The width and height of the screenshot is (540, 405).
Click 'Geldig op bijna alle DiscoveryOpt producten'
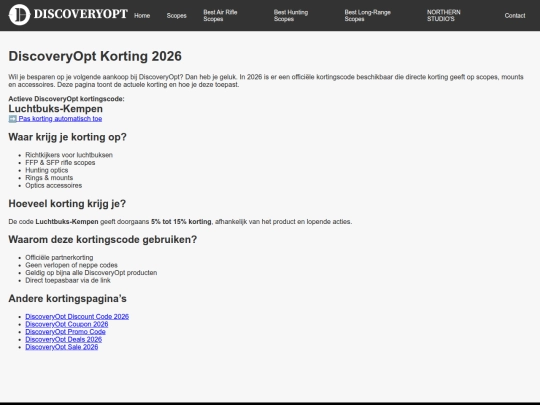[x=91, y=273]
